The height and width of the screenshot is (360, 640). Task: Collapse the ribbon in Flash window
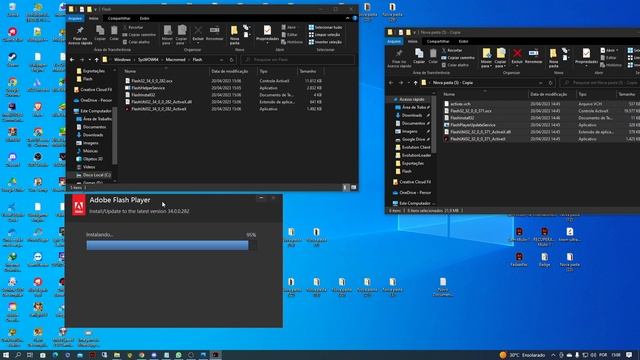click(x=347, y=18)
